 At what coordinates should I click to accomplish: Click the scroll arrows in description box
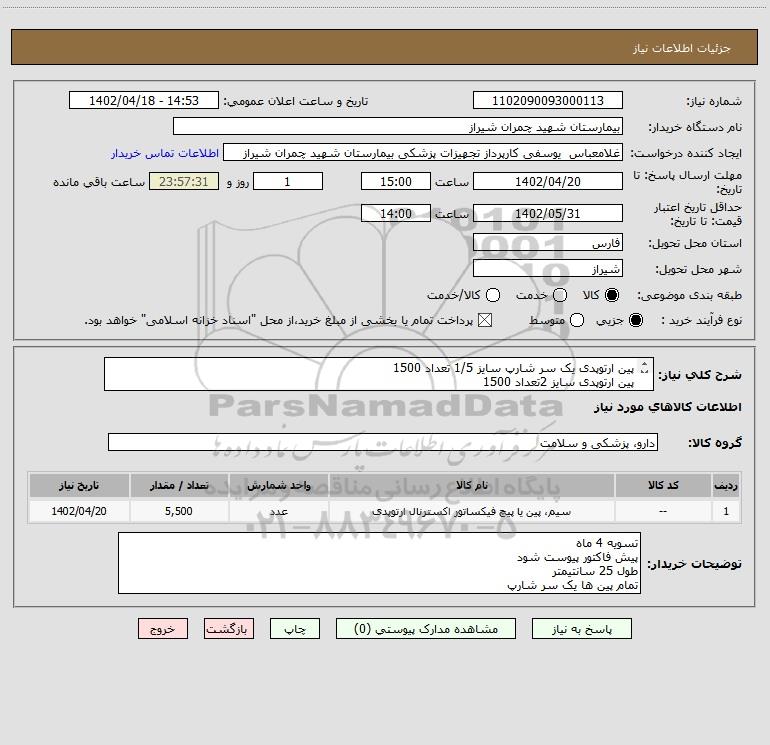tap(645, 367)
